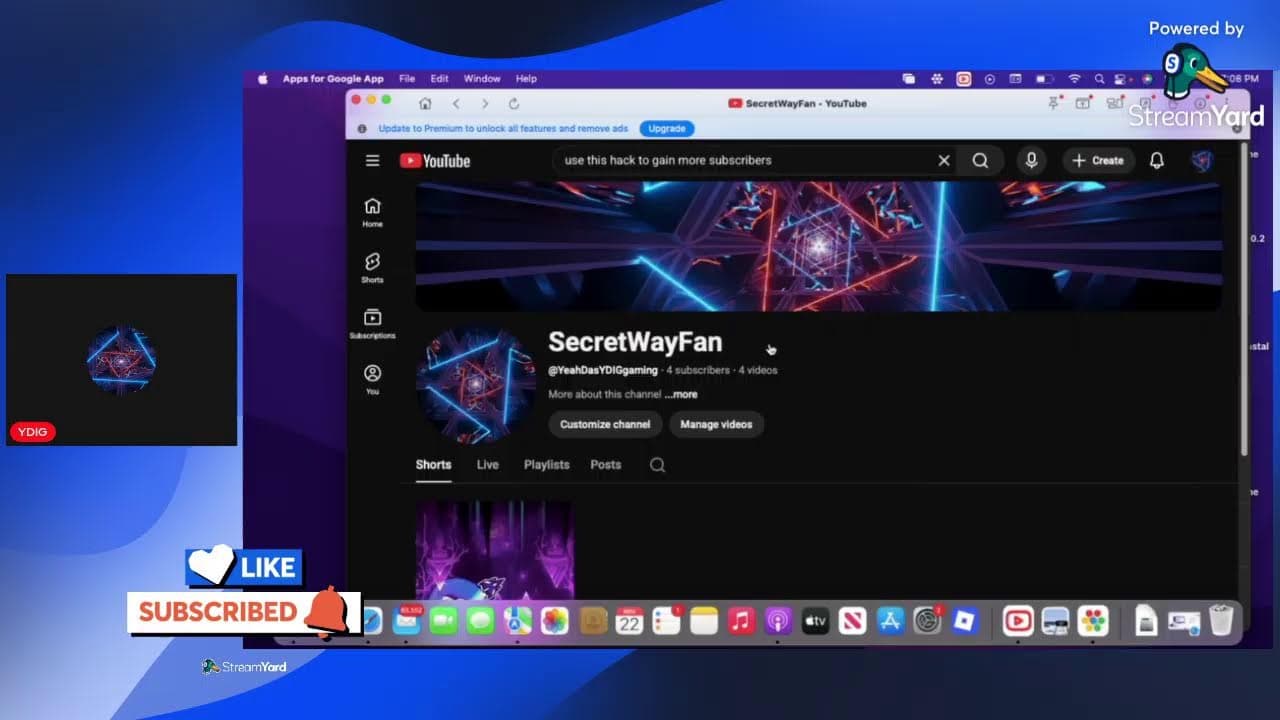The width and height of the screenshot is (1280, 720).
Task: Open Reminders from the Dock
Action: pos(666,620)
